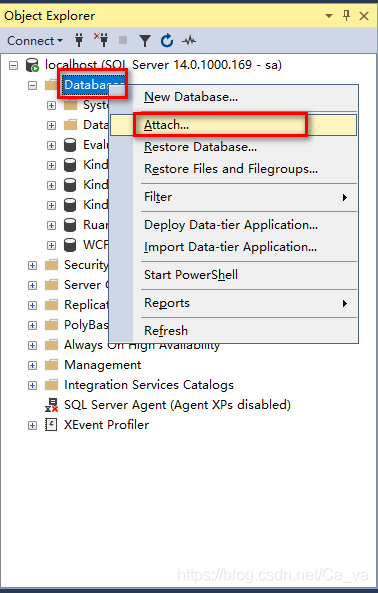The width and height of the screenshot is (378, 593).
Task: Select the XEvent Profiler item
Action: pyautogui.click(x=106, y=425)
